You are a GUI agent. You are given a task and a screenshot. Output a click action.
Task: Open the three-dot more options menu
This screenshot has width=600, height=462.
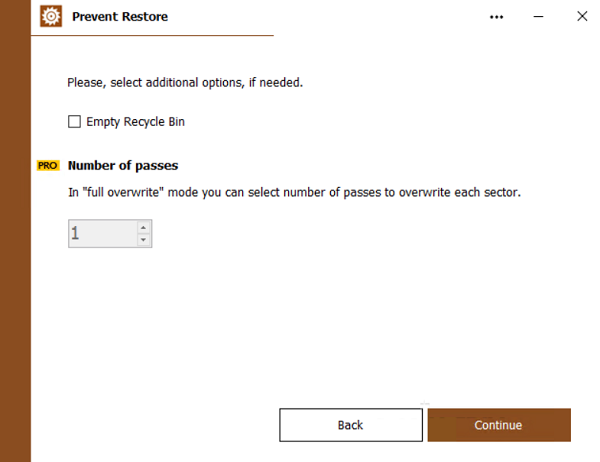(x=497, y=17)
